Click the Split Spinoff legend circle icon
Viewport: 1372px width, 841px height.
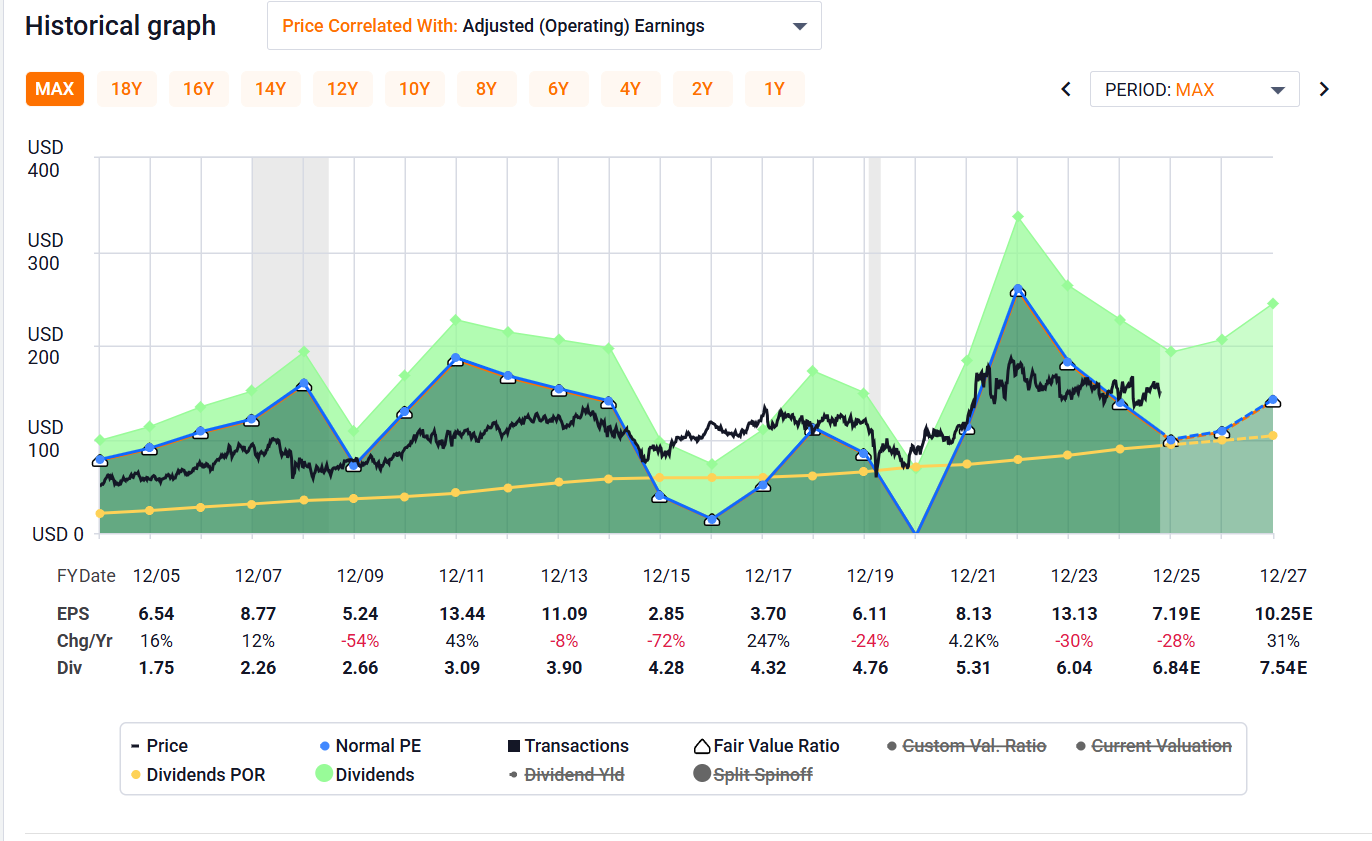point(702,774)
